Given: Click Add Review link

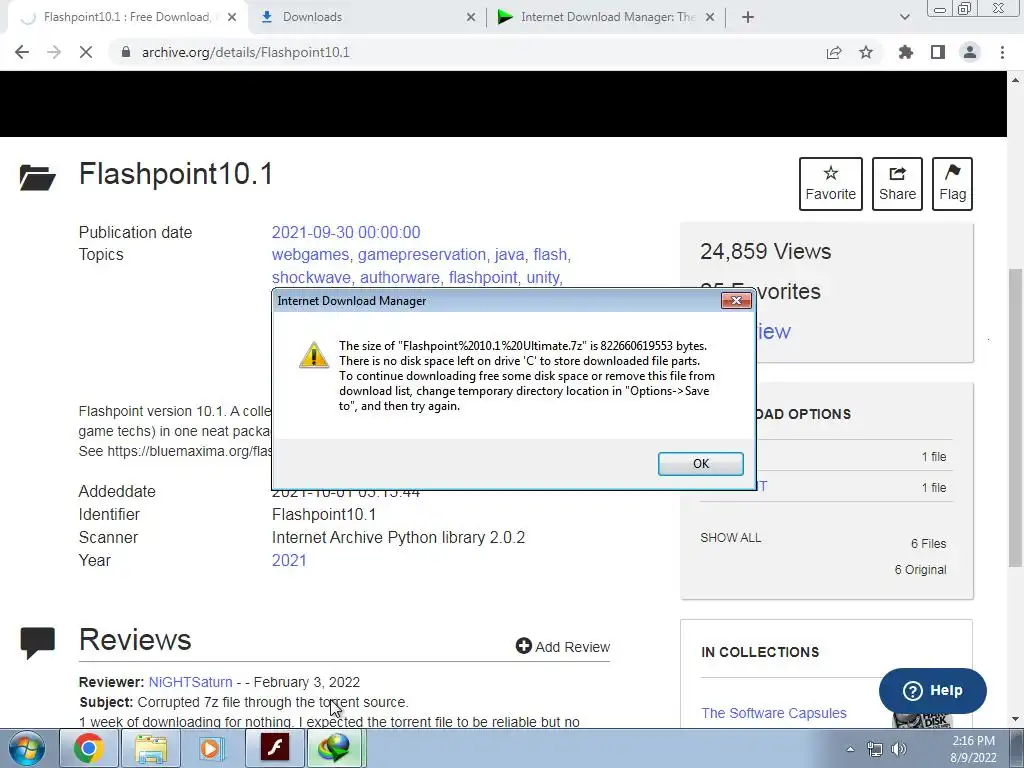Looking at the screenshot, I should (x=563, y=647).
